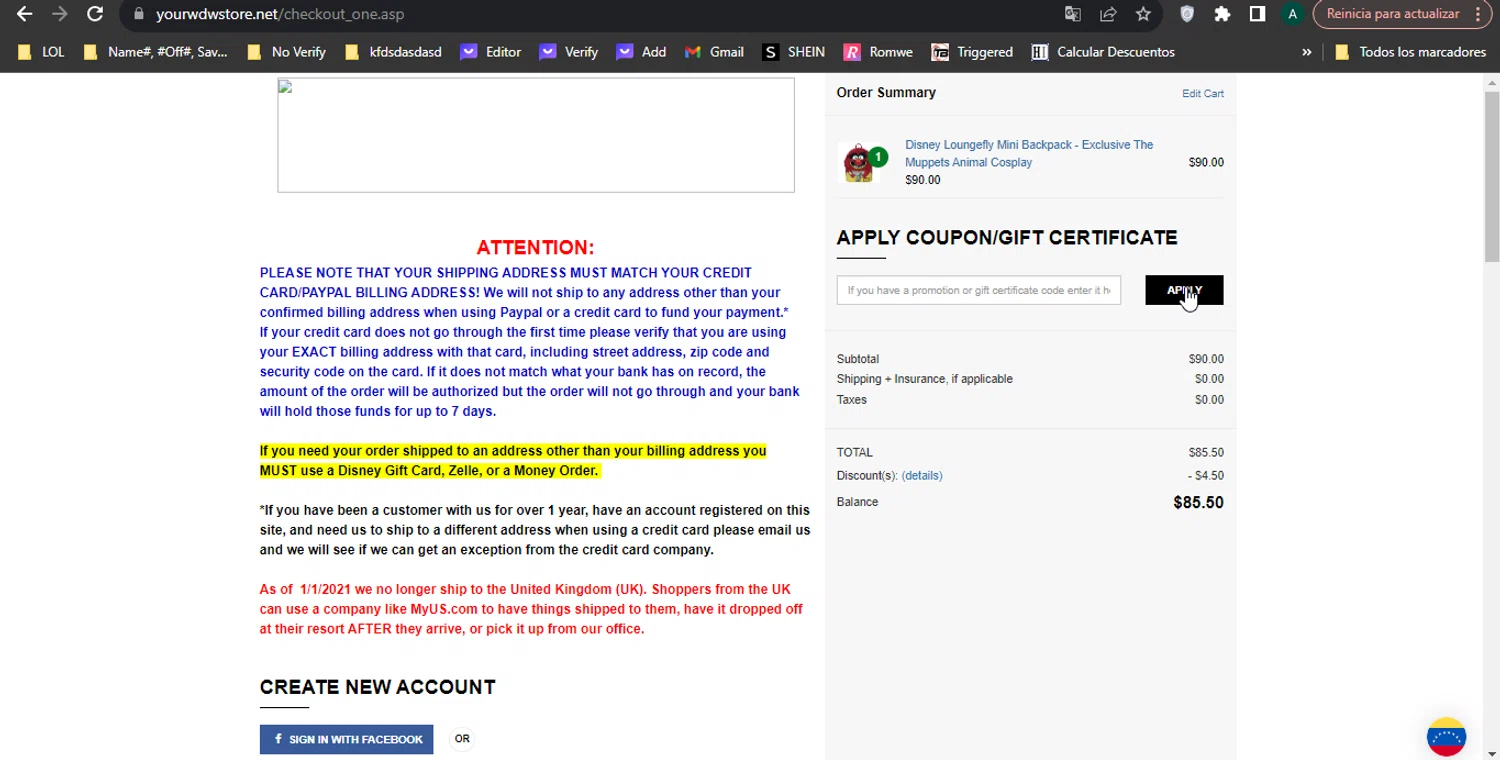Click Edit Cart link
The image size is (1500, 760).
(x=1202, y=93)
